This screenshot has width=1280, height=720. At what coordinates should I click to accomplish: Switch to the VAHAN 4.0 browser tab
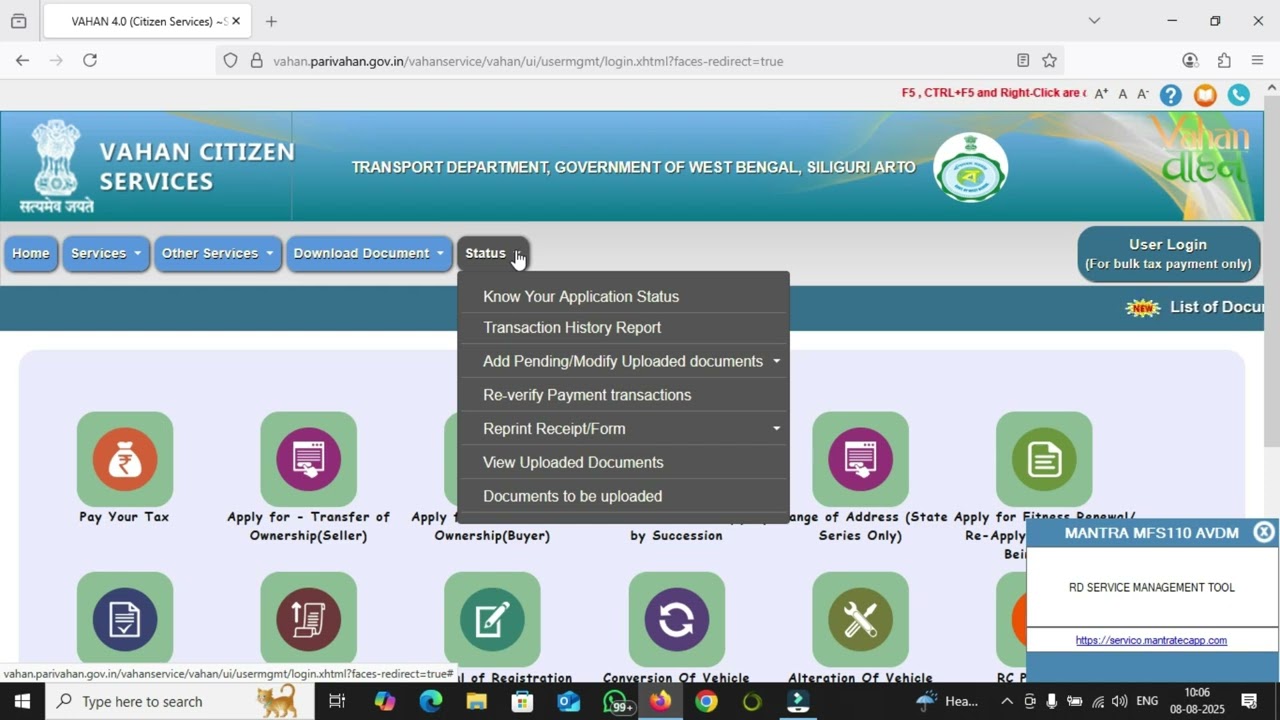coord(147,21)
